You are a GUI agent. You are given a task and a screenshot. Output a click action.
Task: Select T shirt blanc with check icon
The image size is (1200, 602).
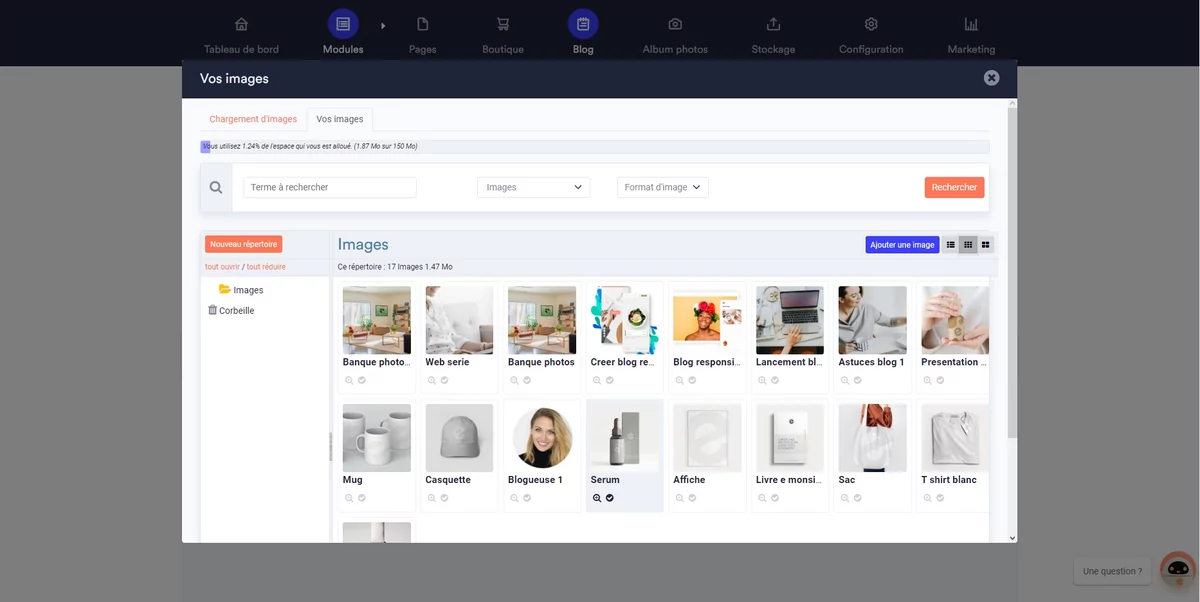click(x=939, y=498)
